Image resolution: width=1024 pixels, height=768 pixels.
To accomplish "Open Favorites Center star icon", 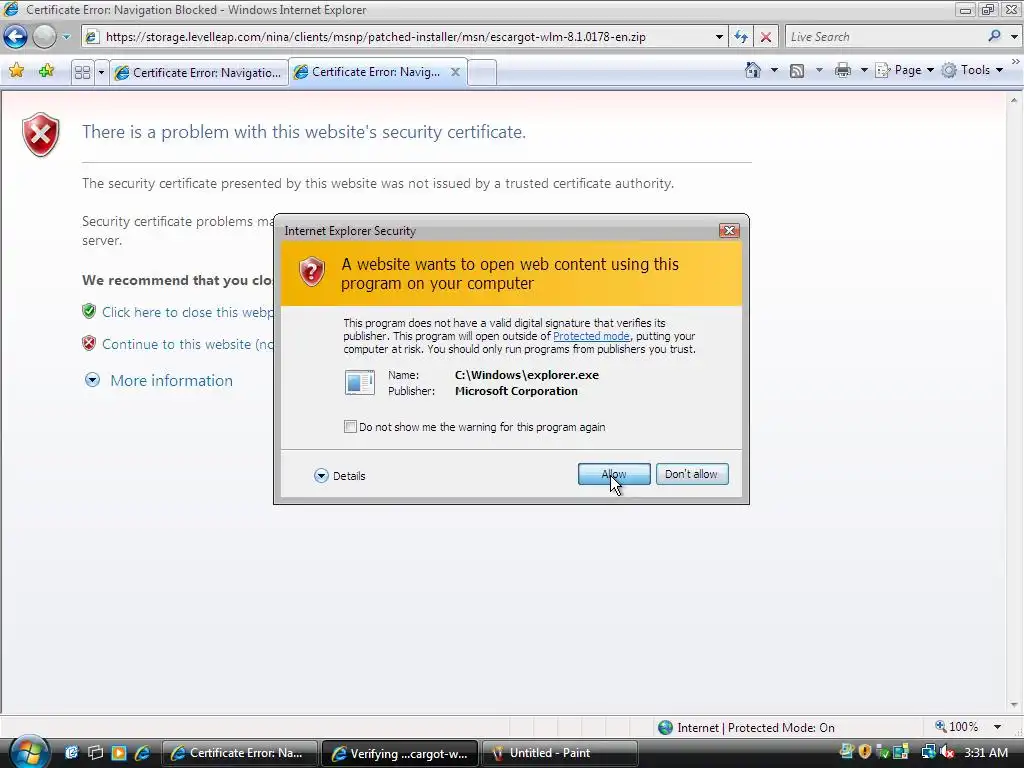I will pos(16,71).
